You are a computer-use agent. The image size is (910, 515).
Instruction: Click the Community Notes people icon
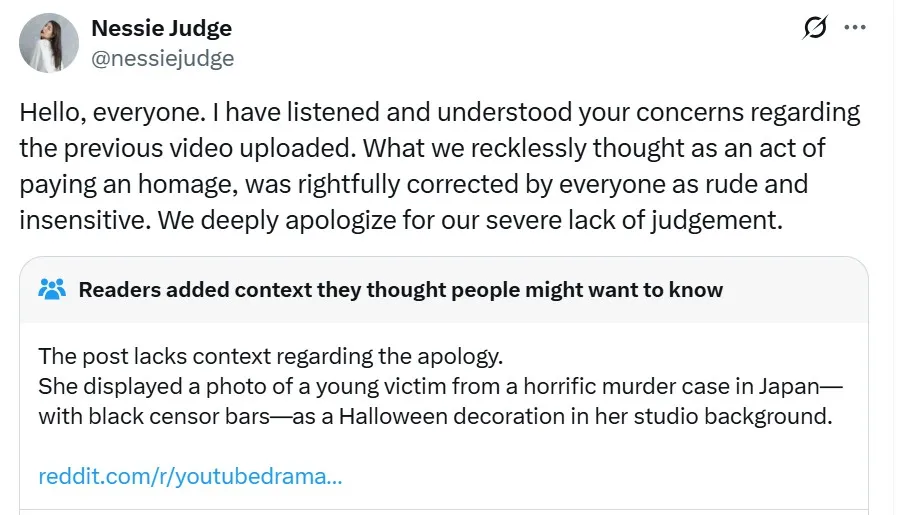coord(51,290)
